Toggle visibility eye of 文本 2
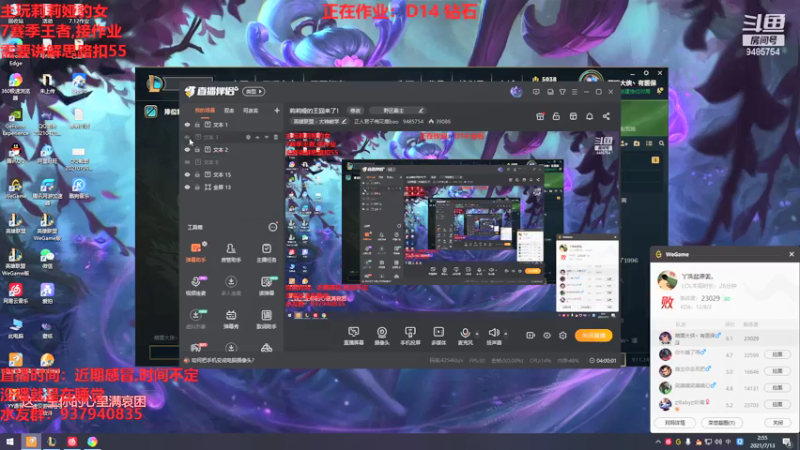This screenshot has width=800, height=450. 187,149
